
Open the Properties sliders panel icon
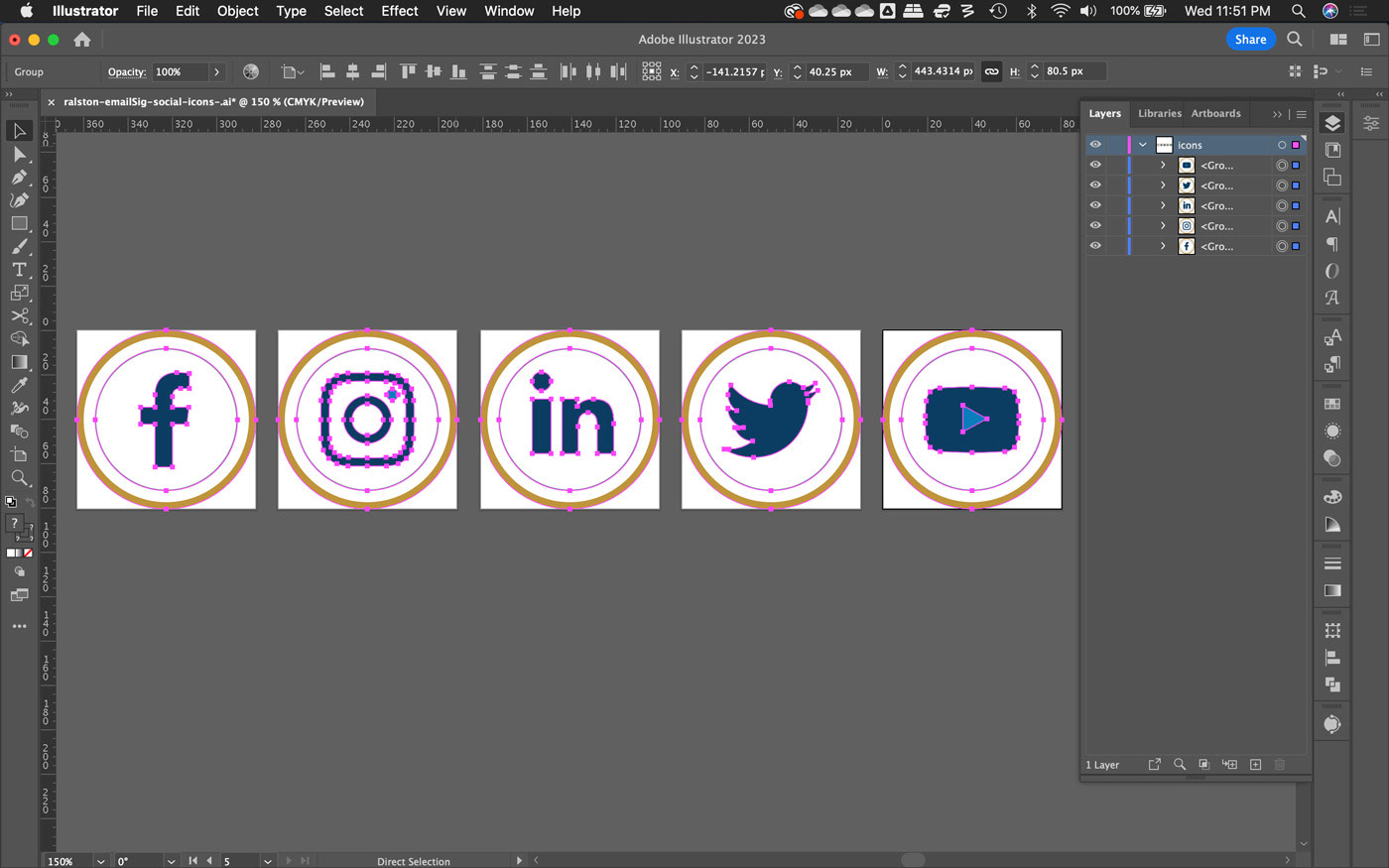click(1371, 123)
